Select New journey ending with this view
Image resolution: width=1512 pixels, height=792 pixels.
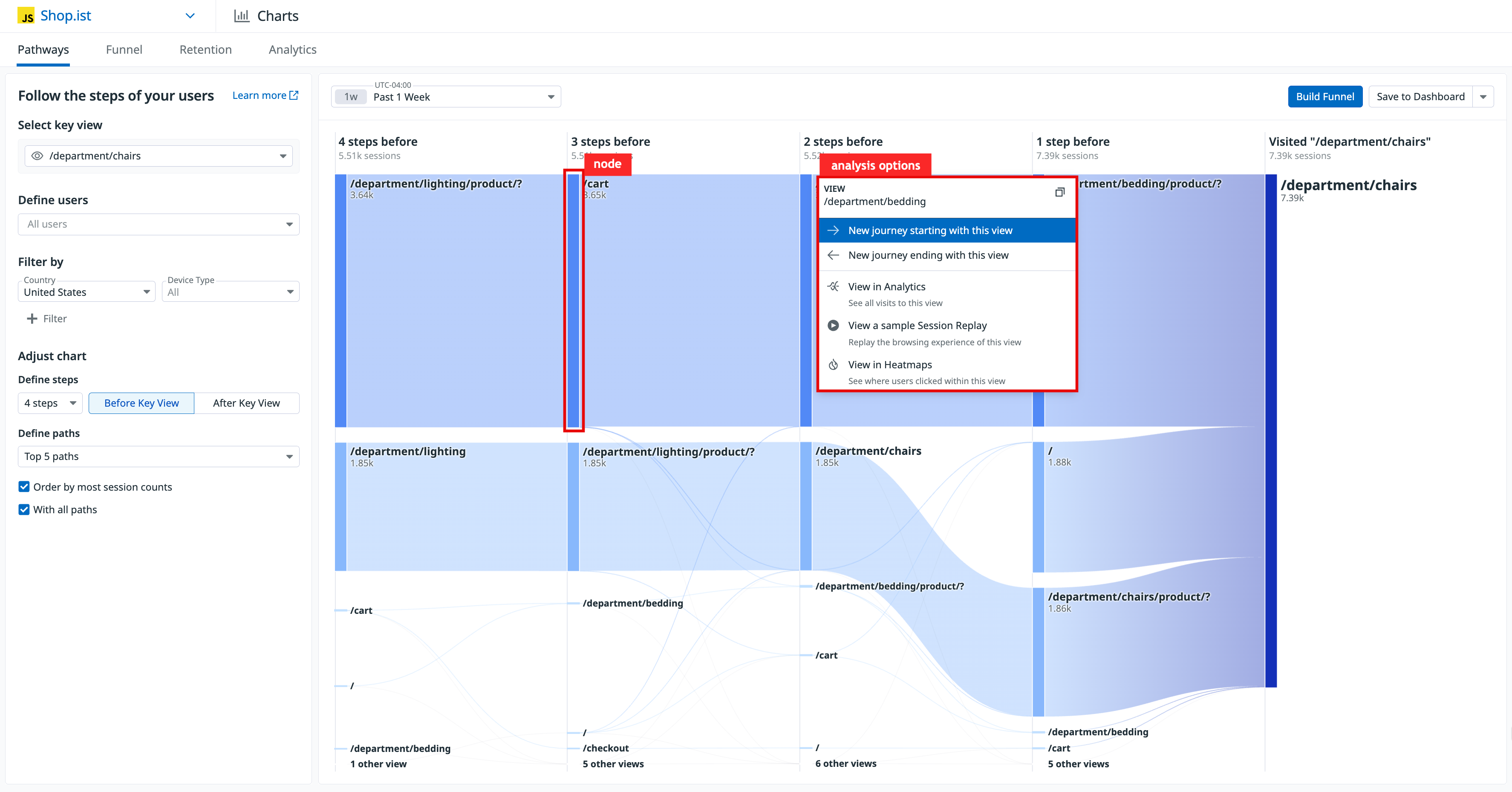928,255
